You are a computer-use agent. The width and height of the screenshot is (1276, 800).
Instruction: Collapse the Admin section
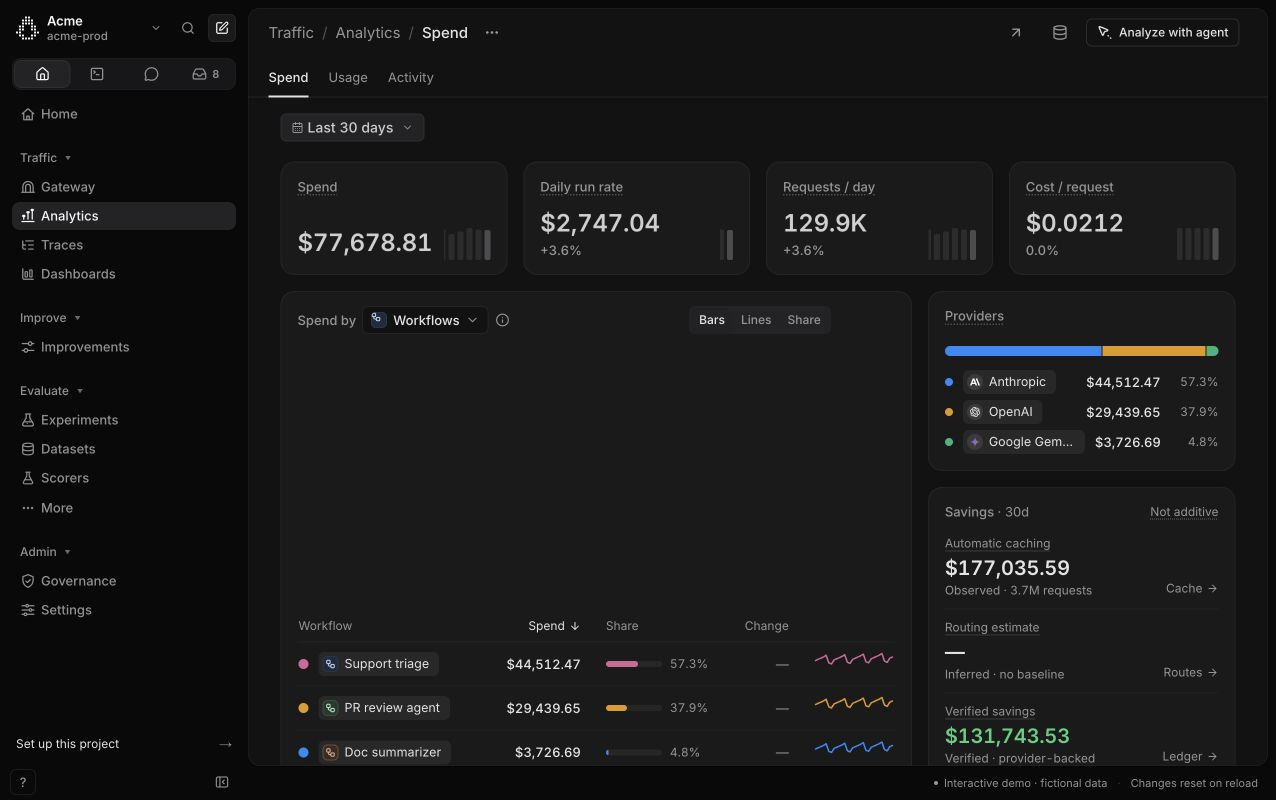46,552
